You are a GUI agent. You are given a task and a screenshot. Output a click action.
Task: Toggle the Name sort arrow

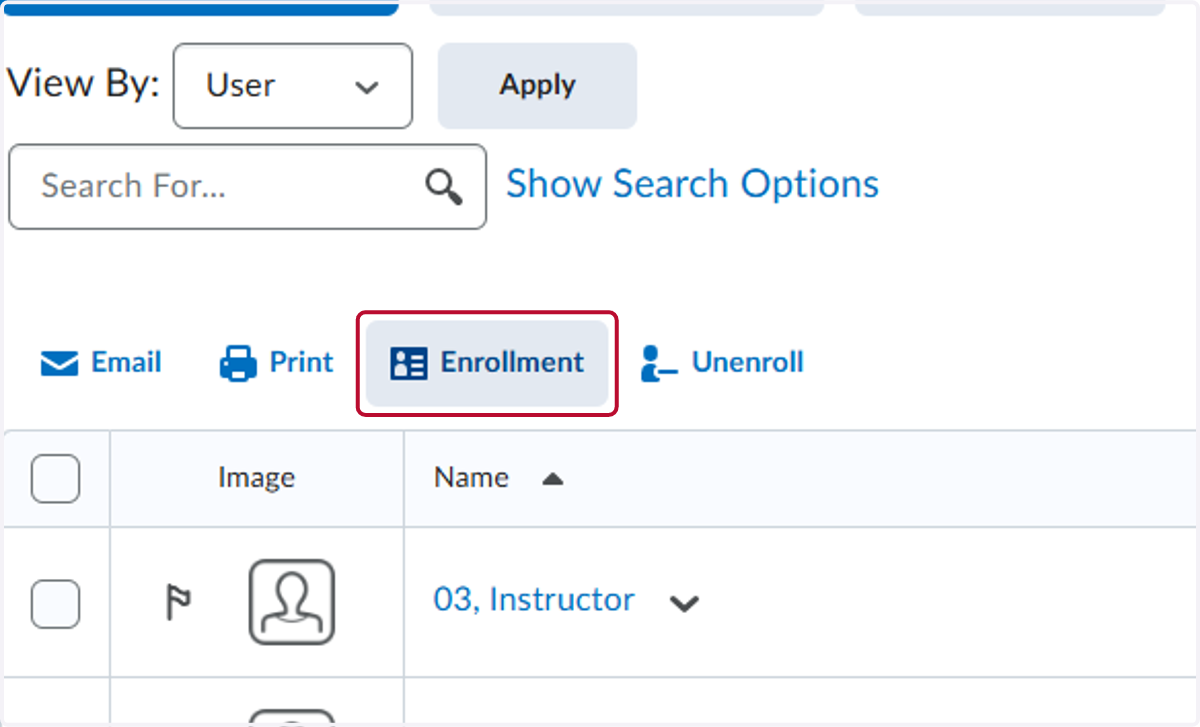[x=553, y=479]
